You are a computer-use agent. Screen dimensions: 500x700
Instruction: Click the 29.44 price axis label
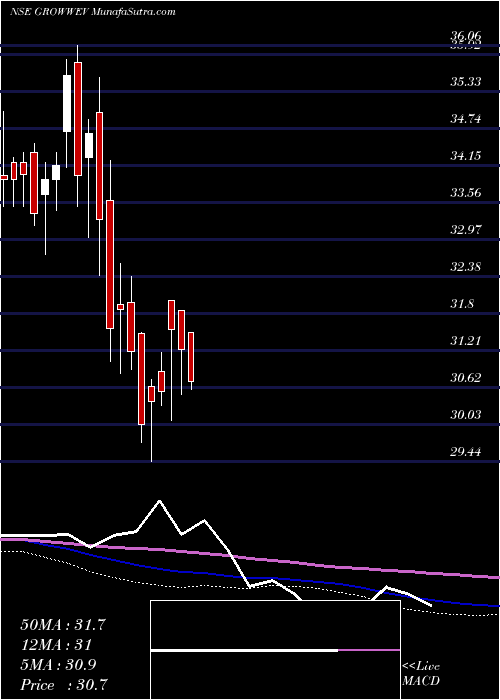click(466, 452)
